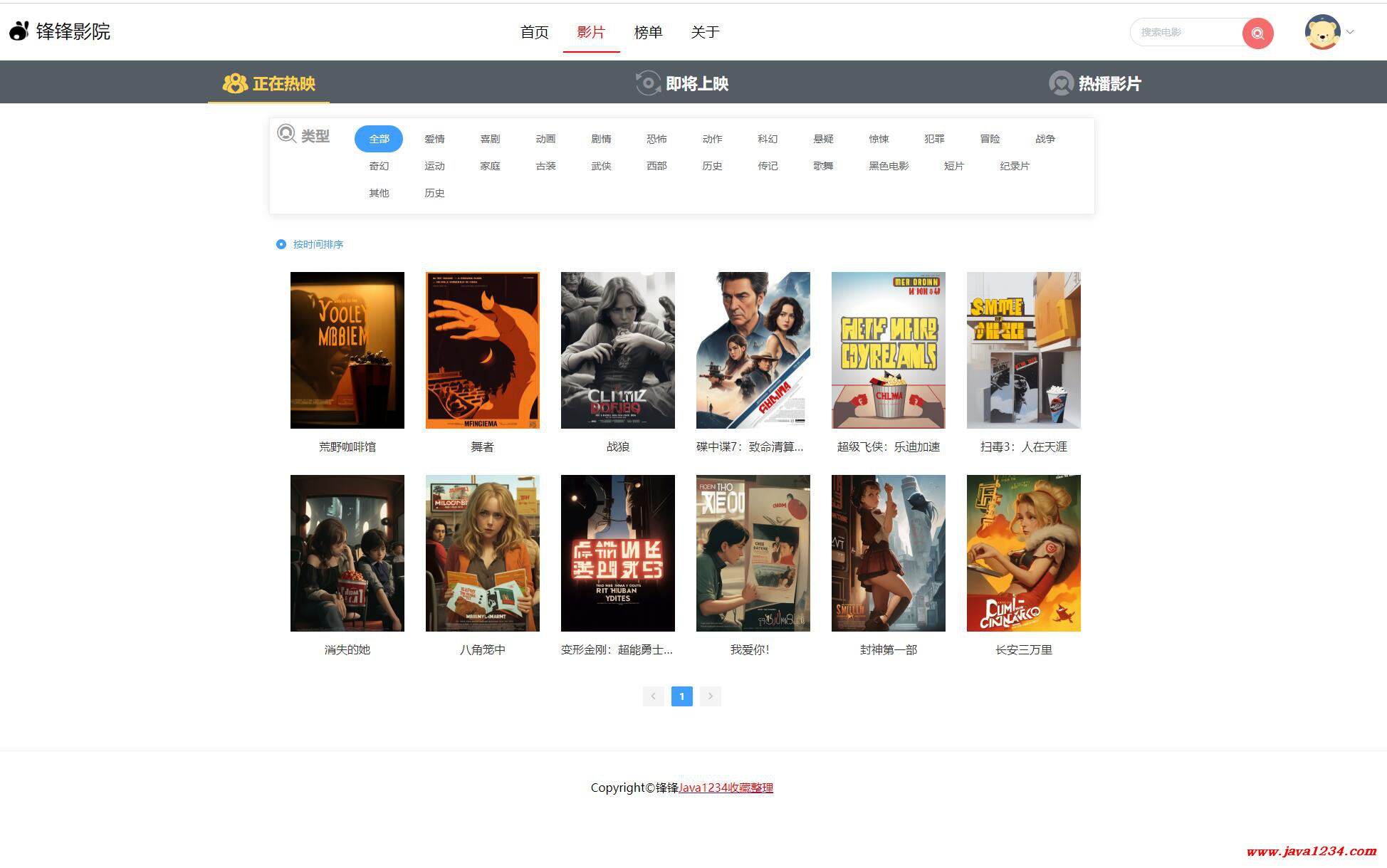Click the 封神第一部 title text
The width and height of the screenshot is (1387, 868).
[889, 650]
